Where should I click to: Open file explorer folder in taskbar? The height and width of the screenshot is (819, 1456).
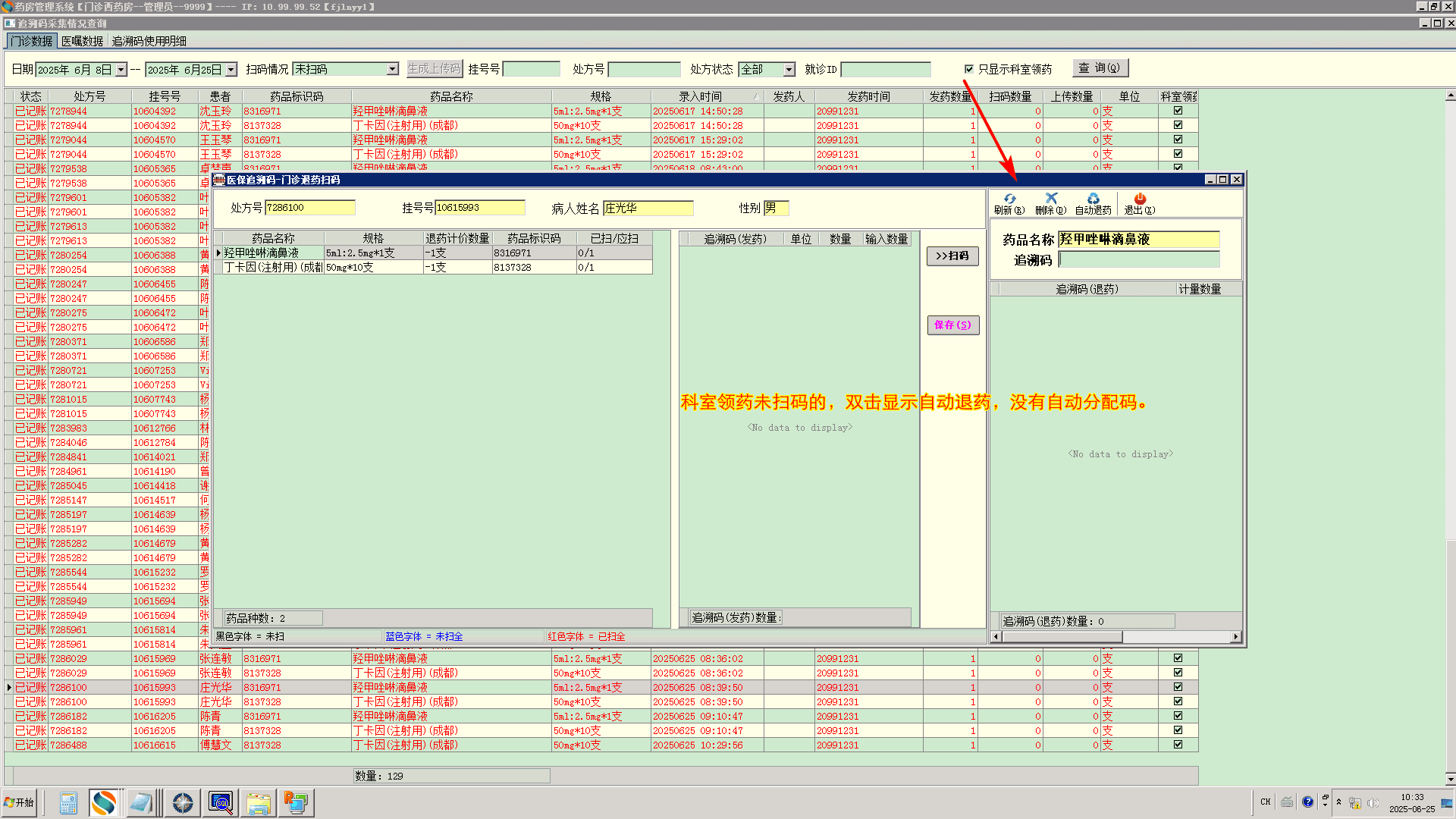pyautogui.click(x=258, y=802)
